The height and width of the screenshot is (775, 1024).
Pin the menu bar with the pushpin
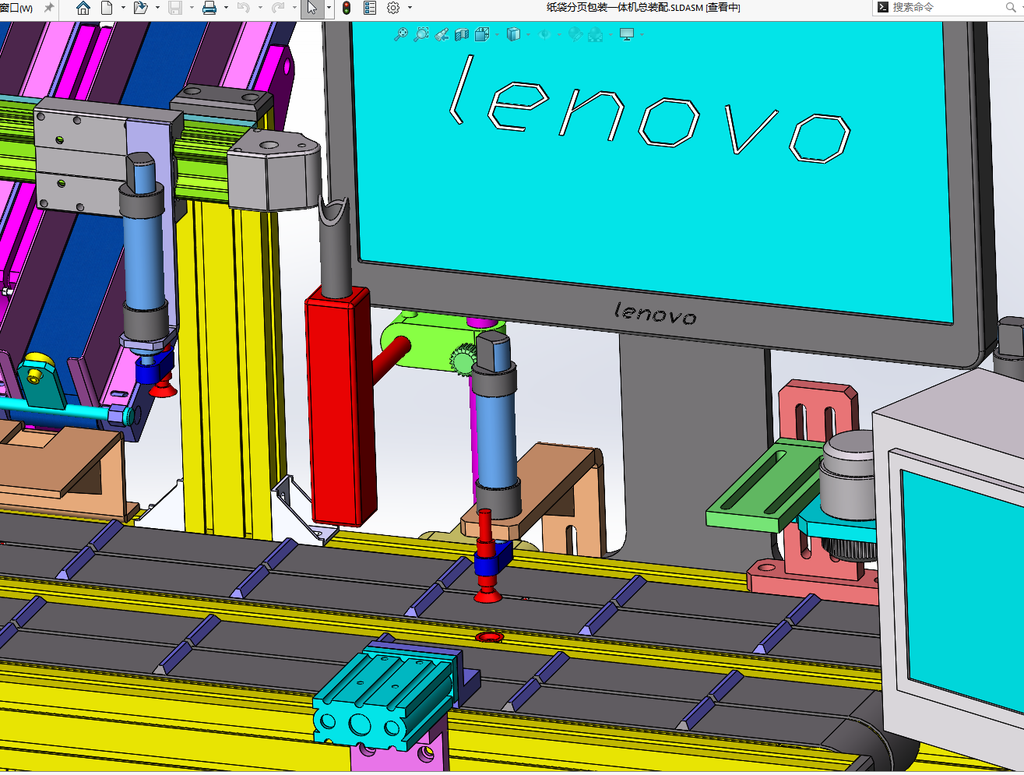coord(49,8)
